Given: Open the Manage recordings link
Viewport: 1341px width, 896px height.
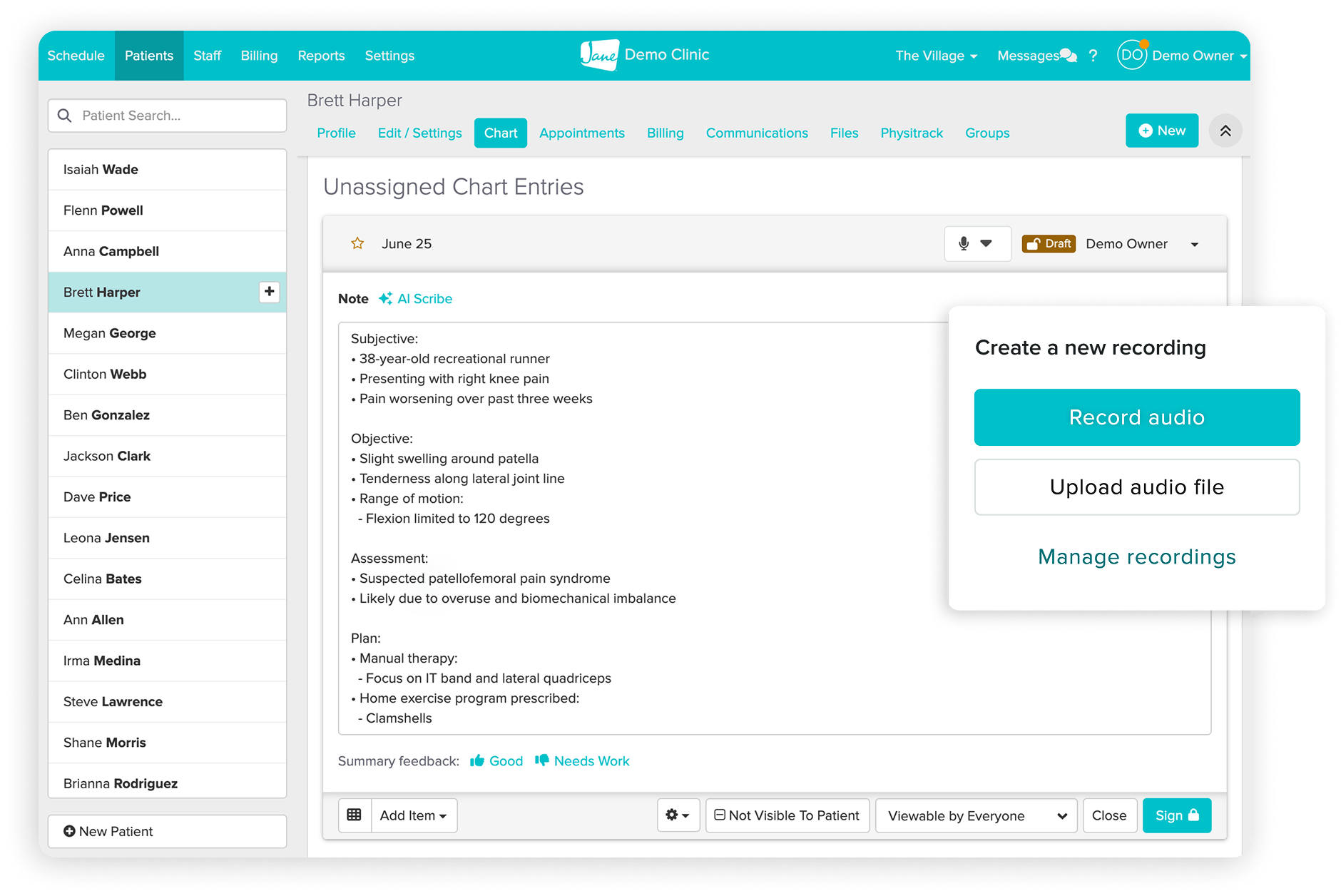Looking at the screenshot, I should tap(1136, 557).
